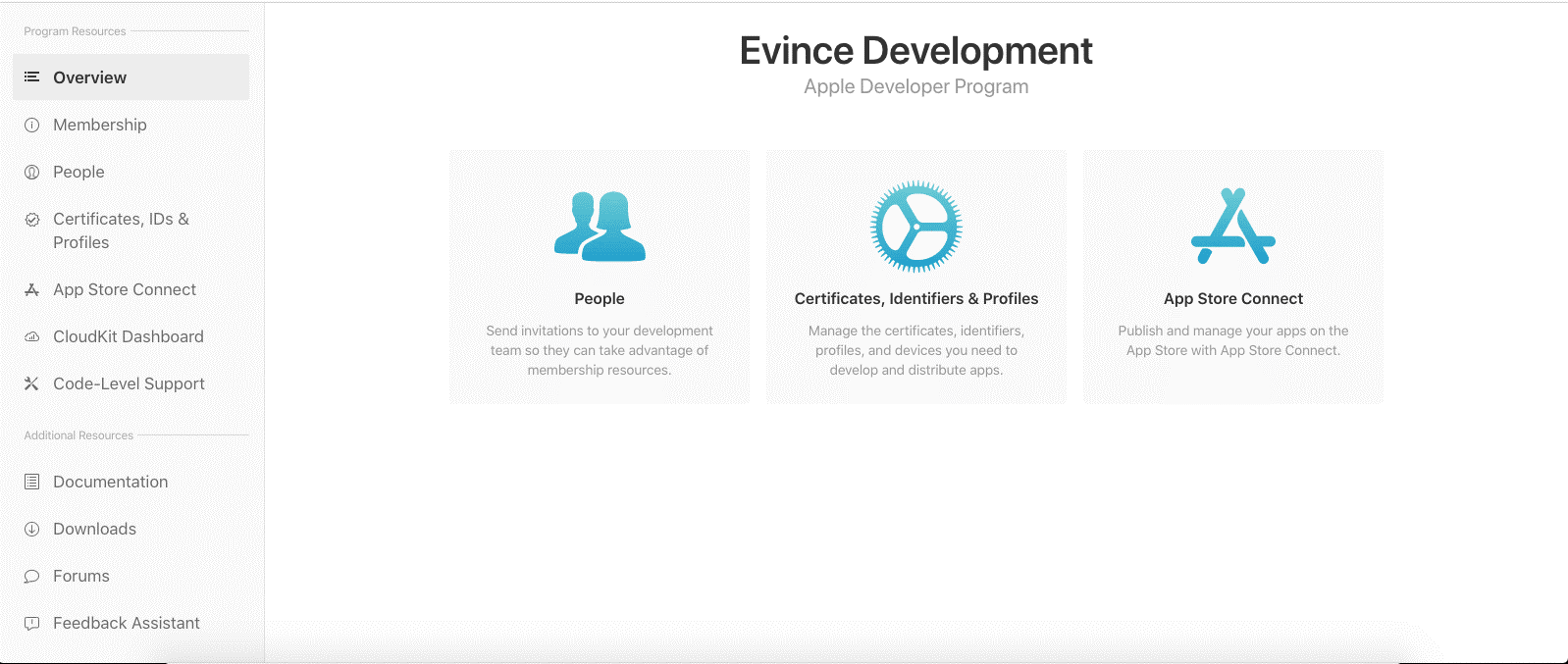
Task: Click the Code-Level Support tools icon
Action: [x=31, y=383]
